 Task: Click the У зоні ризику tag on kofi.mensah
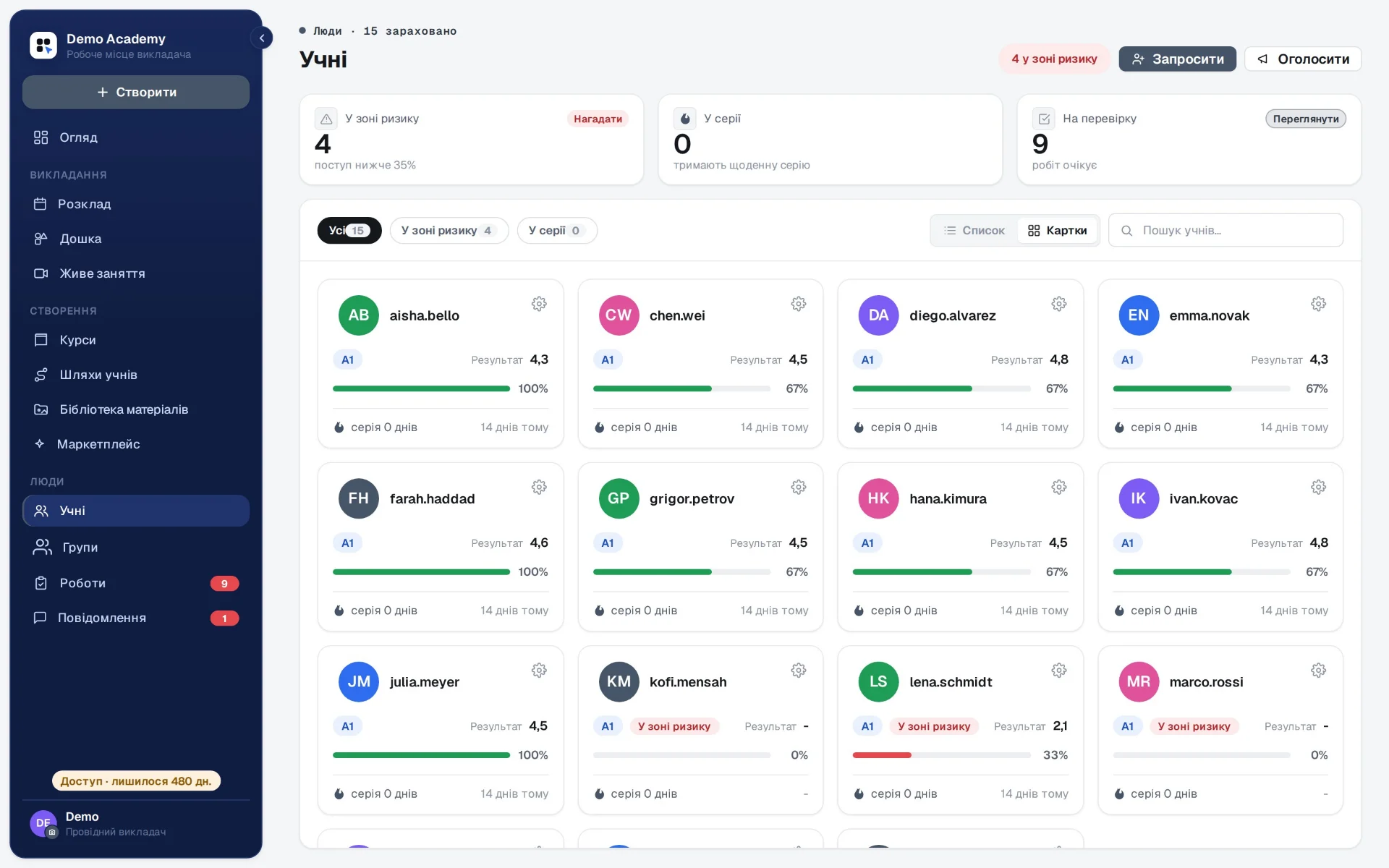pyautogui.click(x=674, y=726)
